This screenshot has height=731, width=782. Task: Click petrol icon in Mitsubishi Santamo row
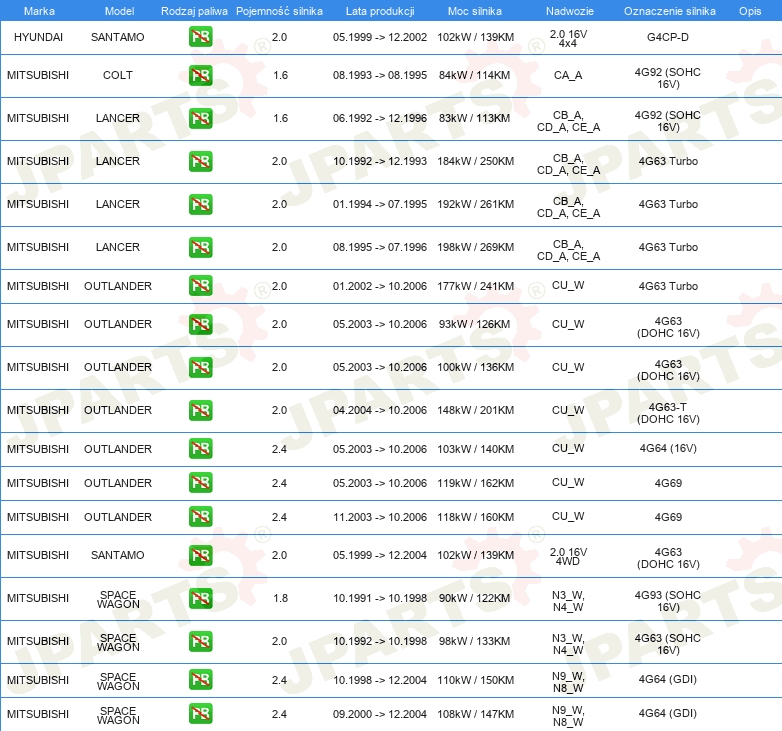coord(200,556)
